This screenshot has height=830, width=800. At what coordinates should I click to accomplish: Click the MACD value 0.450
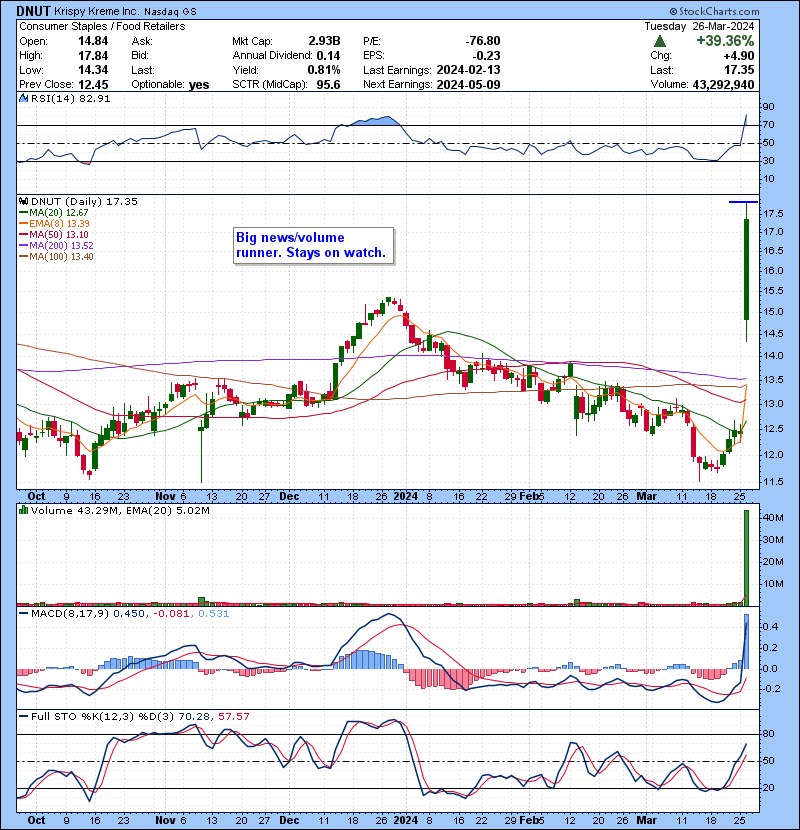[x=129, y=614]
